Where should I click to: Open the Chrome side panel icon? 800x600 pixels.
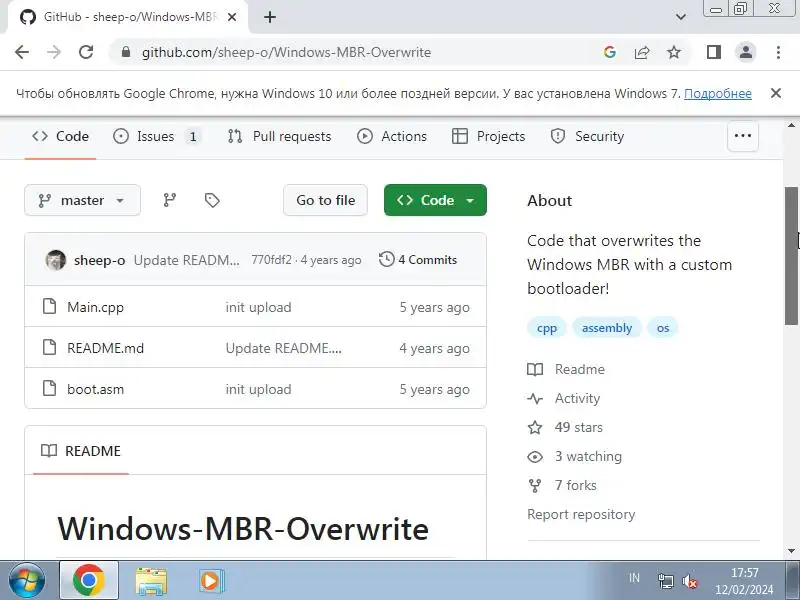(x=714, y=52)
